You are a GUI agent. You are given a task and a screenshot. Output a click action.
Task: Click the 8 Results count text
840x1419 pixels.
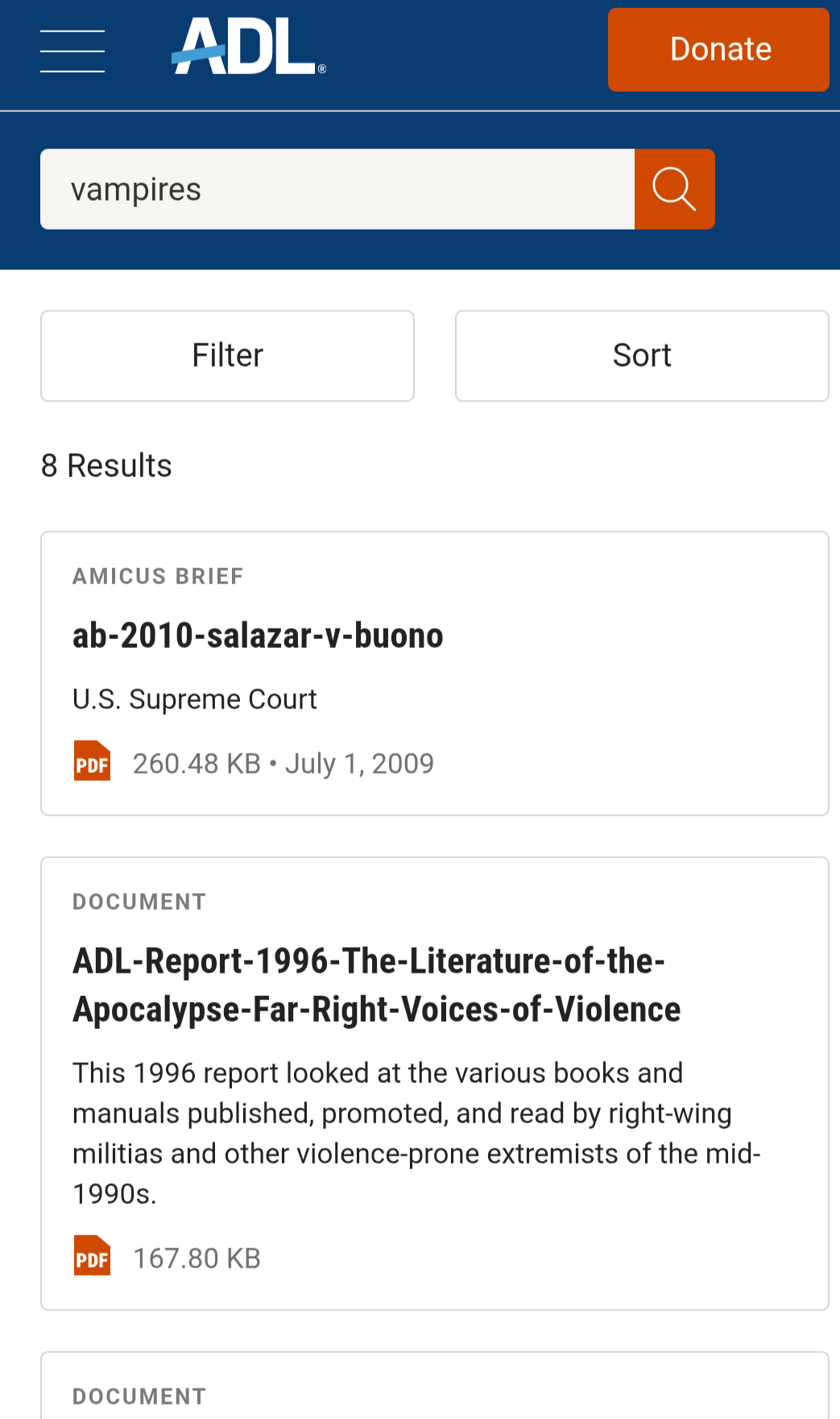tap(106, 466)
